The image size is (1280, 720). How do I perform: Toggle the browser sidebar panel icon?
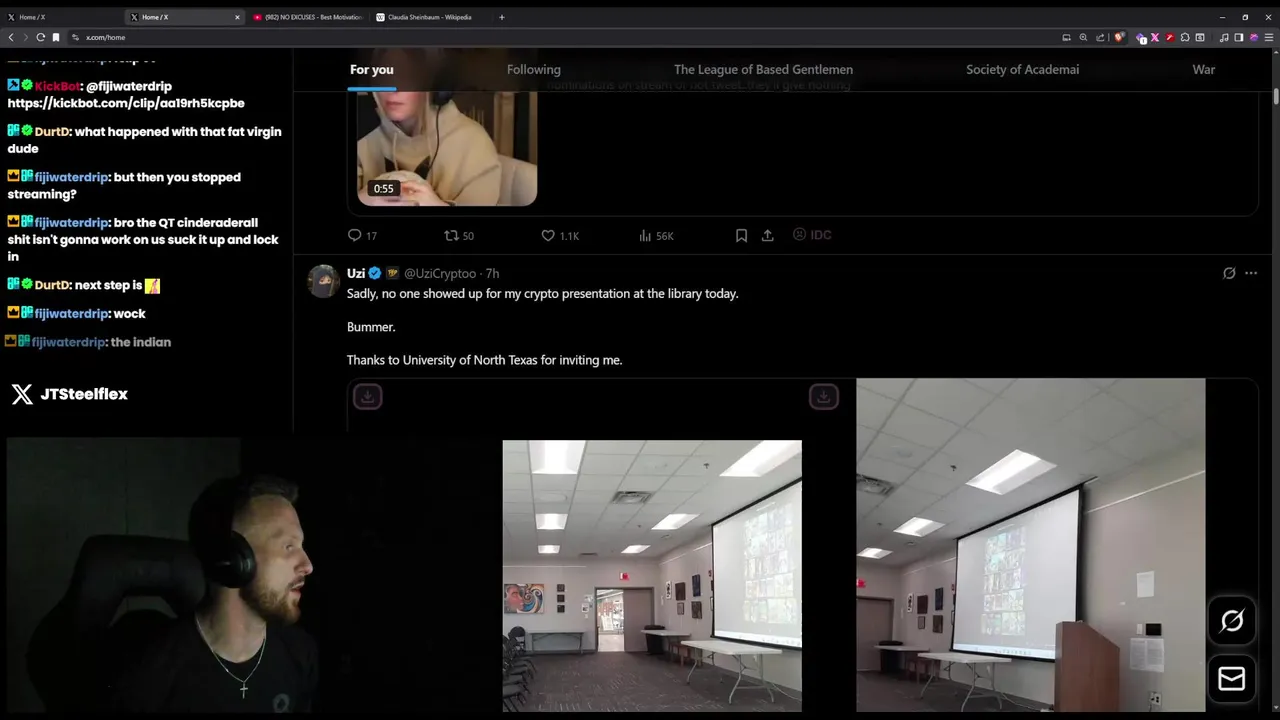1239,37
